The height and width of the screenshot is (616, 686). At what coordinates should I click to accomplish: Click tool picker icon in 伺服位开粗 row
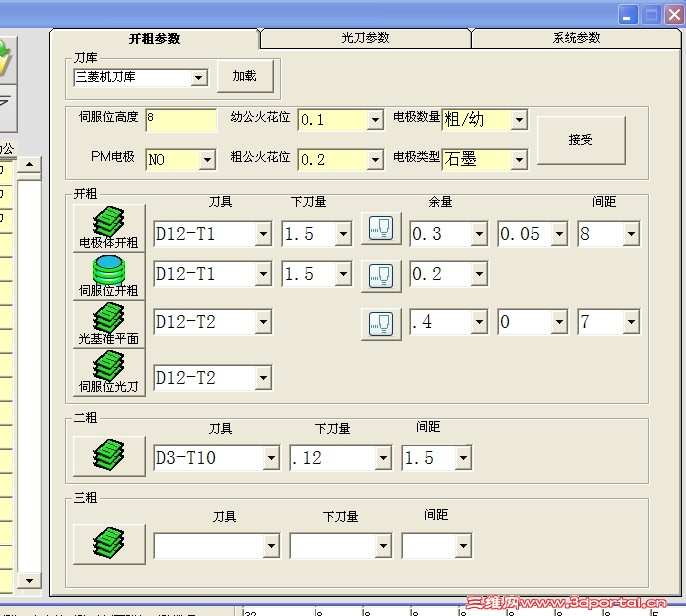[x=381, y=276]
